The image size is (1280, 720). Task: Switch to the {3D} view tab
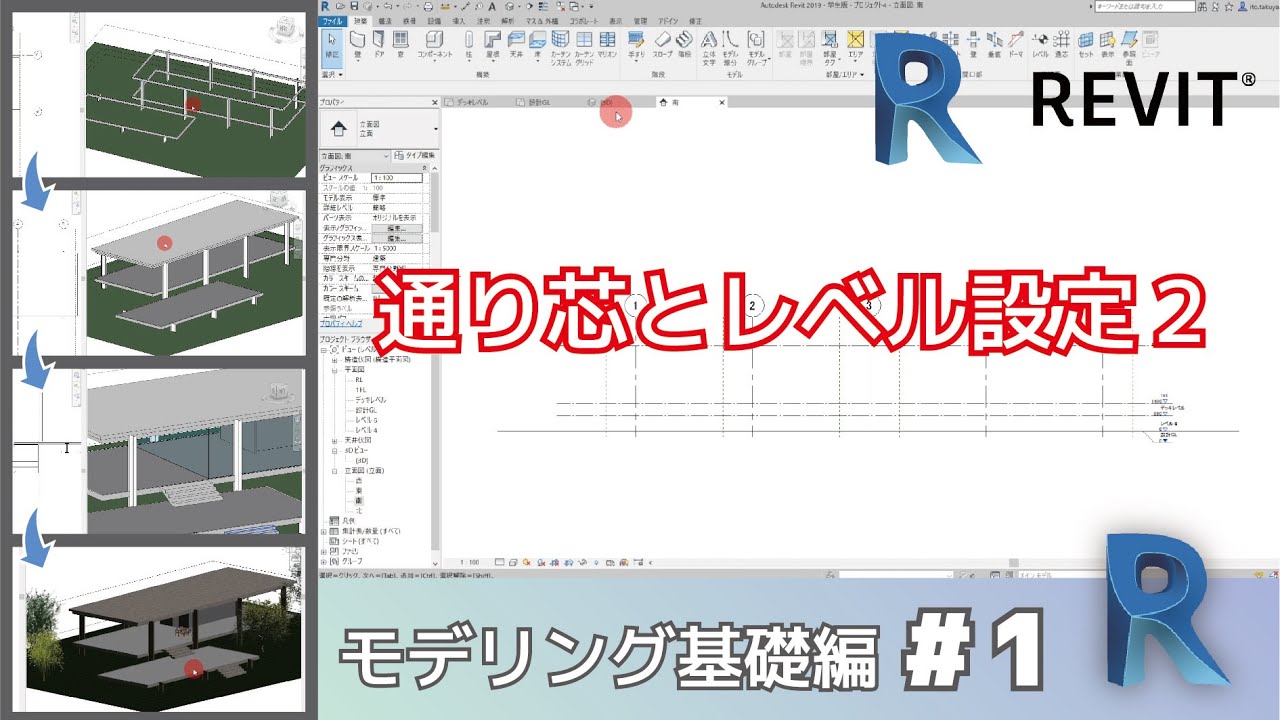[608, 102]
